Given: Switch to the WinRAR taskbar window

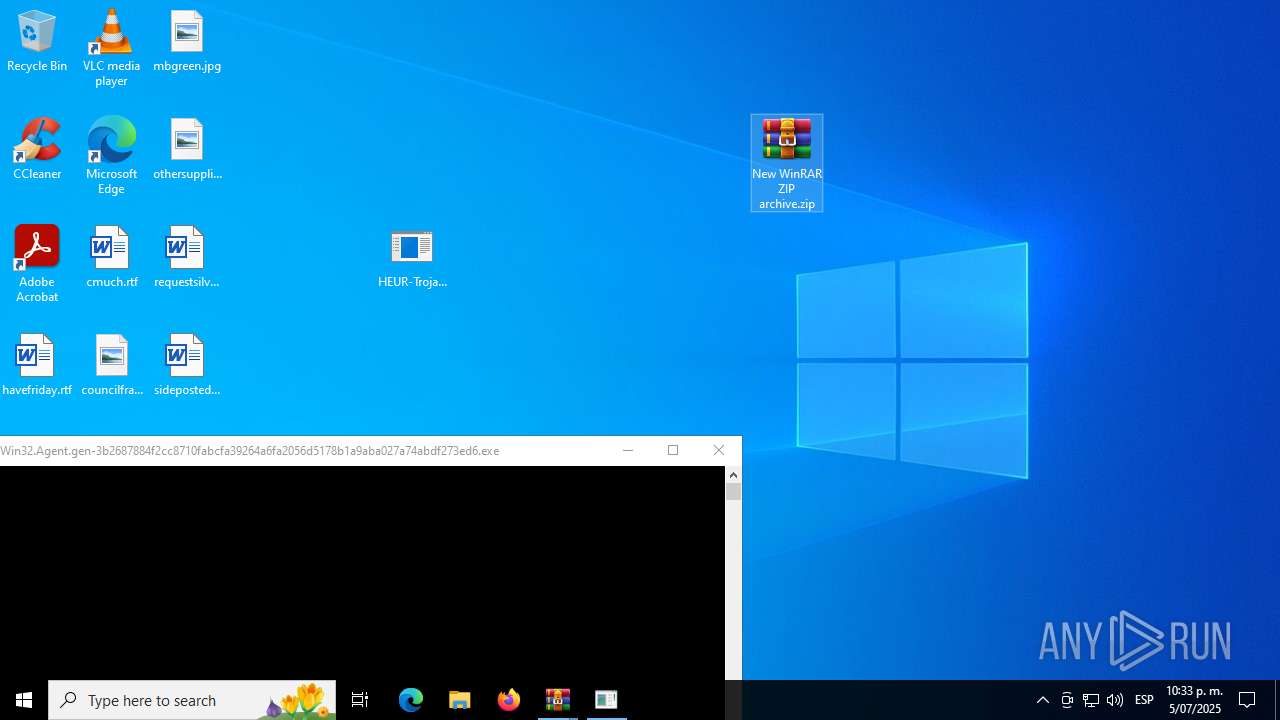Looking at the screenshot, I should (558, 700).
